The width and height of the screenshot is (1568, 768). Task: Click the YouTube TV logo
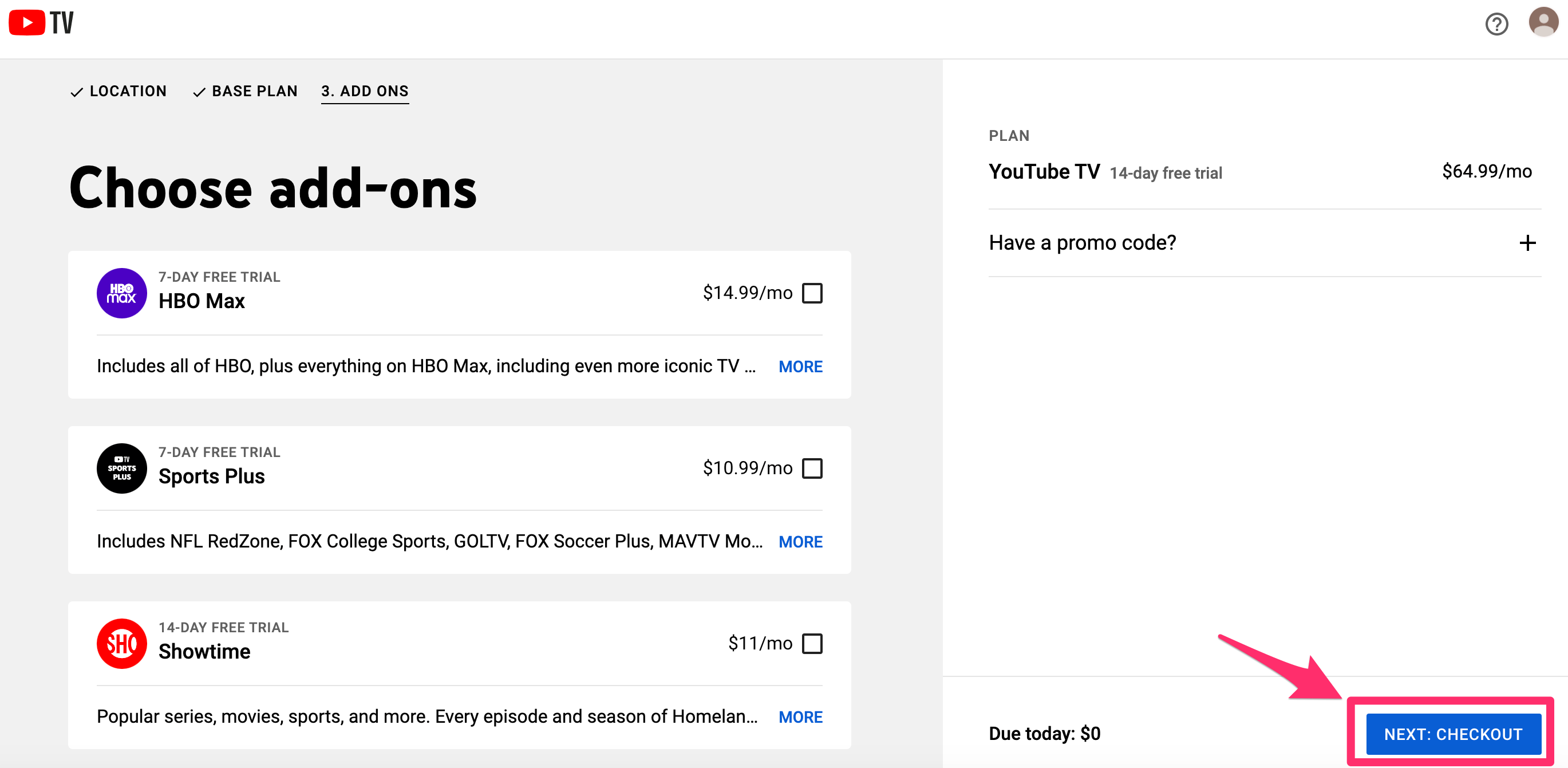(41, 23)
